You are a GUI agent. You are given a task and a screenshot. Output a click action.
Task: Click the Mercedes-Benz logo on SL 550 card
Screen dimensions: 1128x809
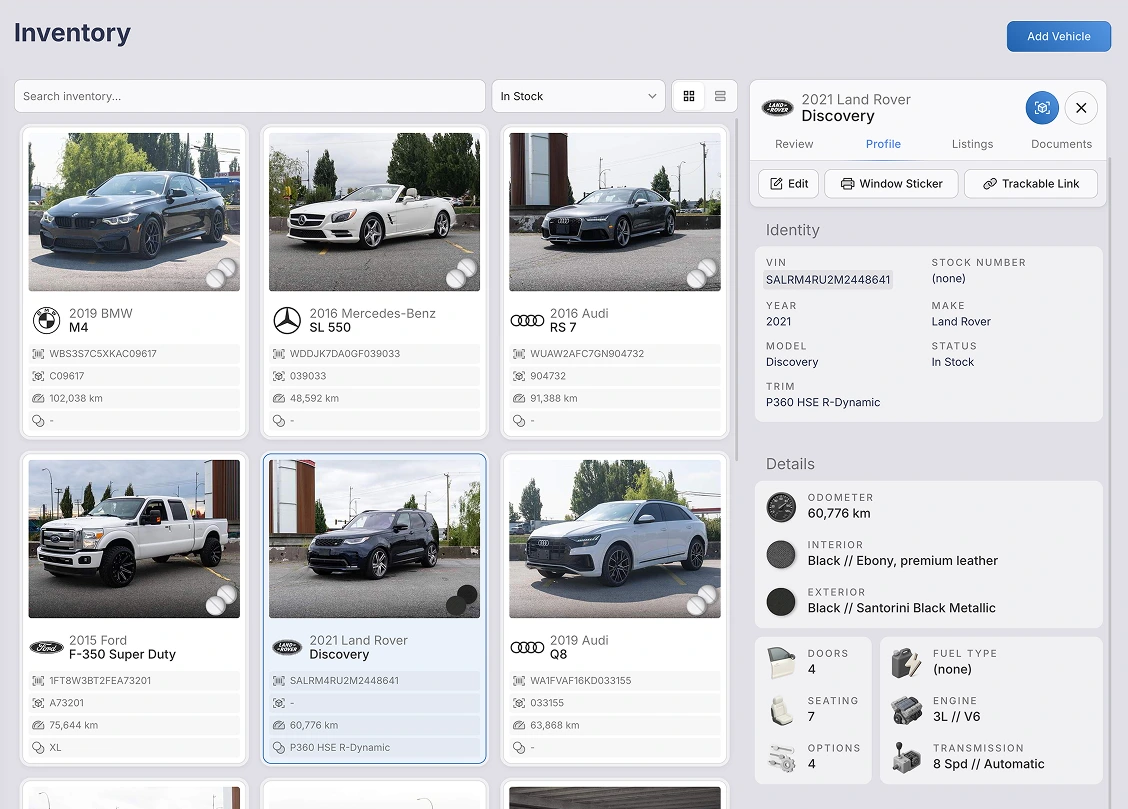(x=287, y=320)
